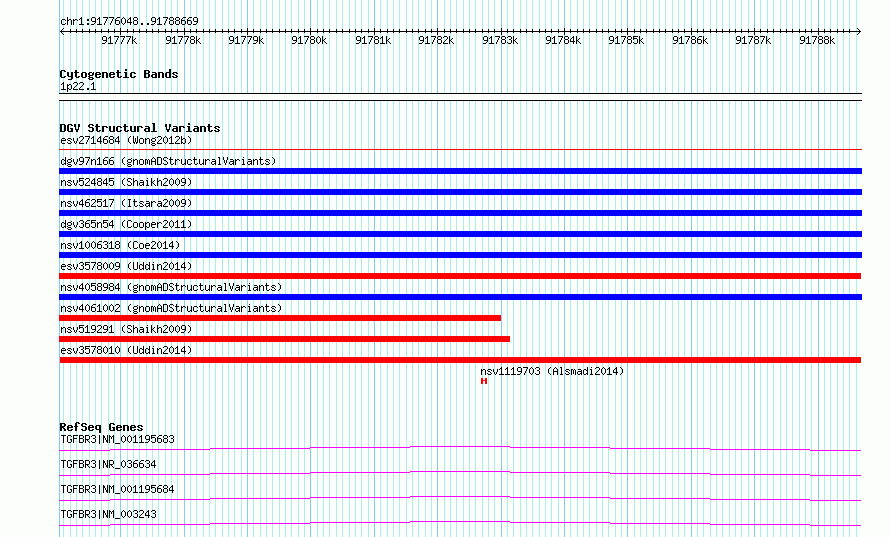Select nsv4061002 gnomAD variant label

pyautogui.click(x=171, y=308)
